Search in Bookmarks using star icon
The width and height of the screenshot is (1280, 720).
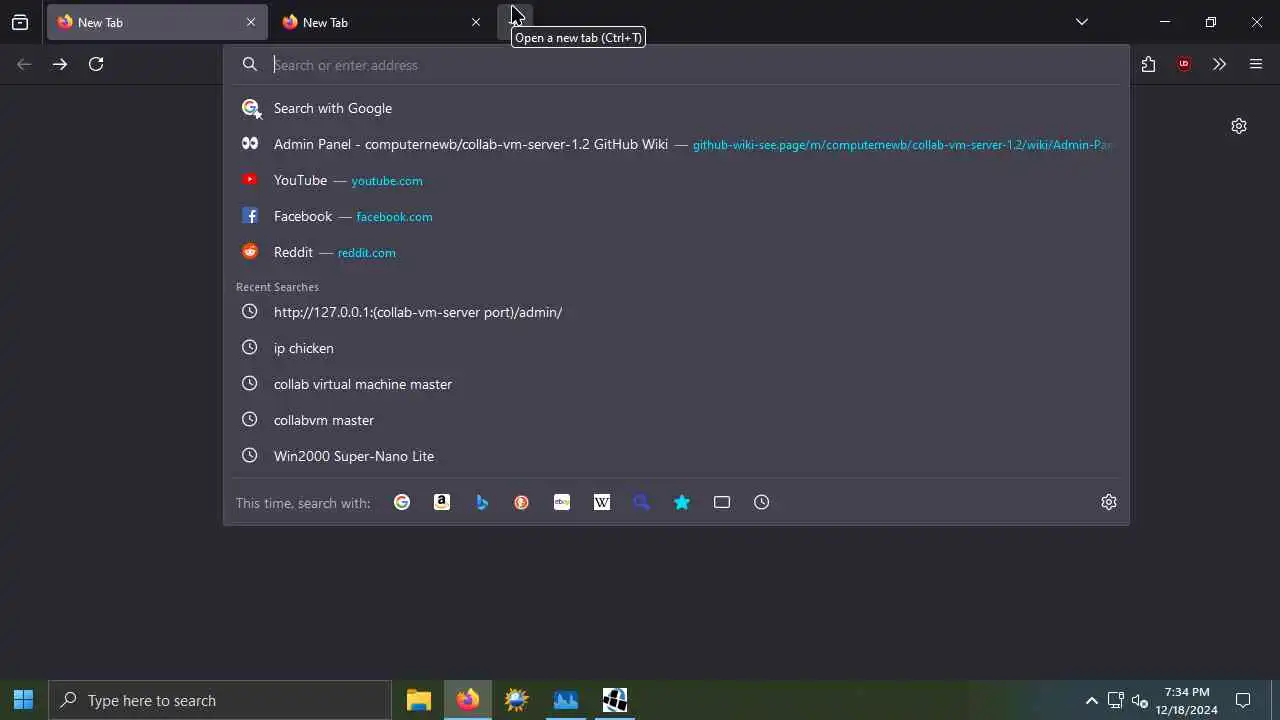click(x=682, y=502)
